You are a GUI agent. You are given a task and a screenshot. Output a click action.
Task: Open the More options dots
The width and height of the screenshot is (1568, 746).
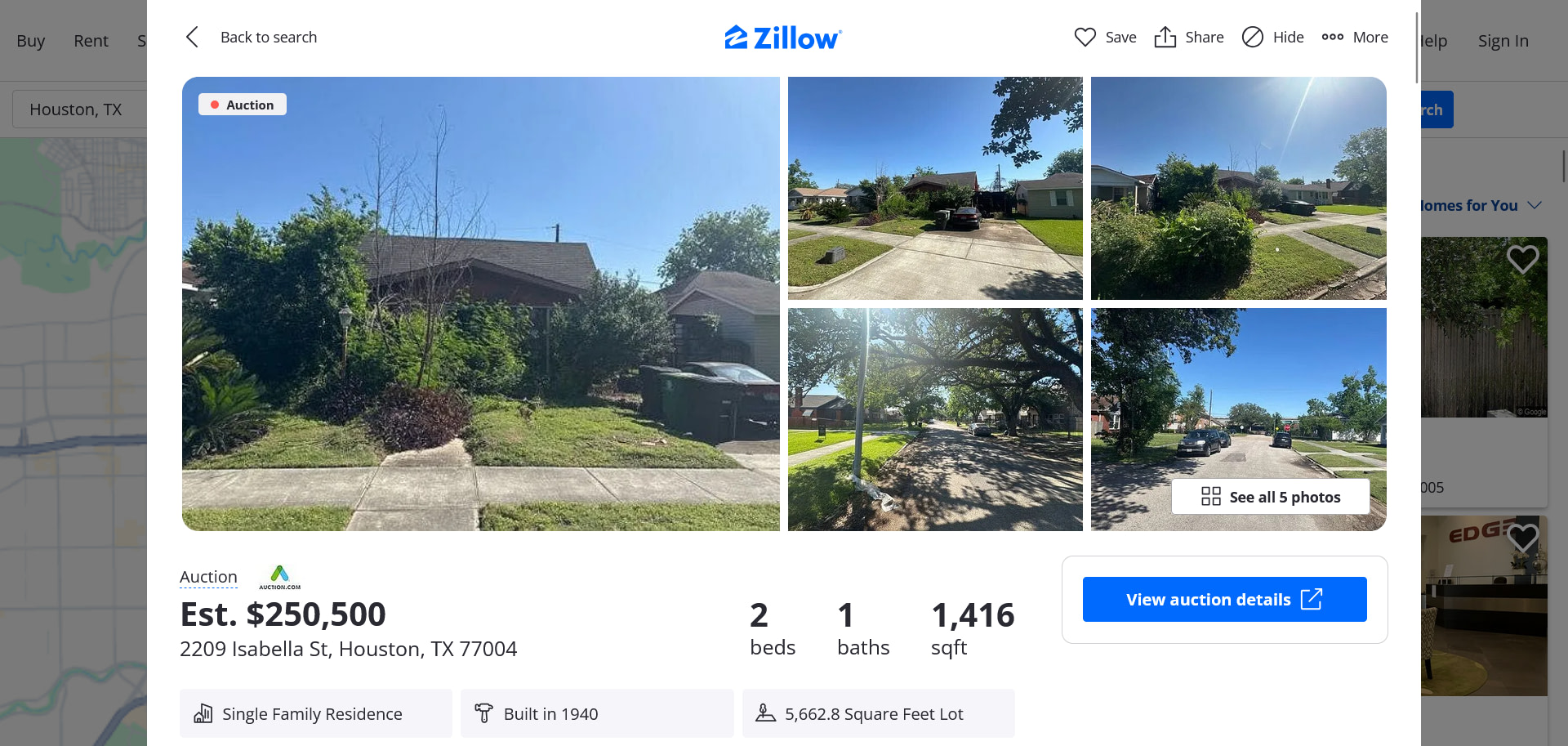point(1332,37)
